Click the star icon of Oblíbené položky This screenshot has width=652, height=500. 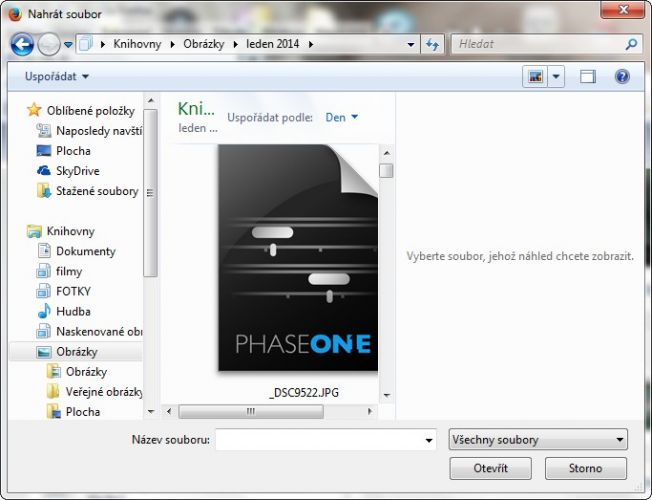tap(34, 110)
